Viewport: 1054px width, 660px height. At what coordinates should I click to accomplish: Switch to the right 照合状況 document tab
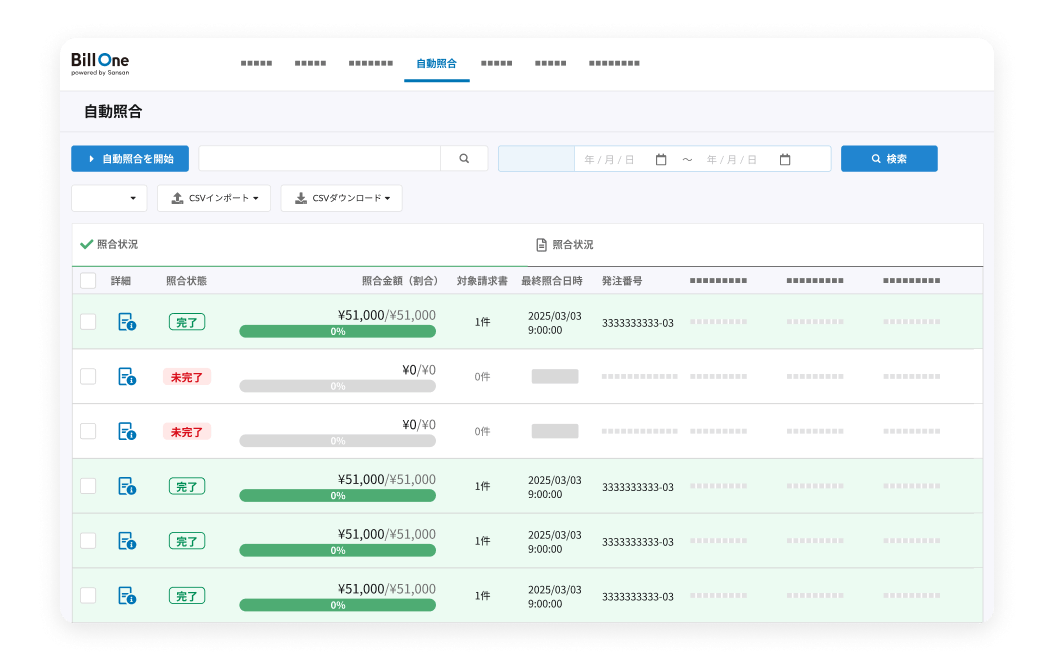(565, 245)
